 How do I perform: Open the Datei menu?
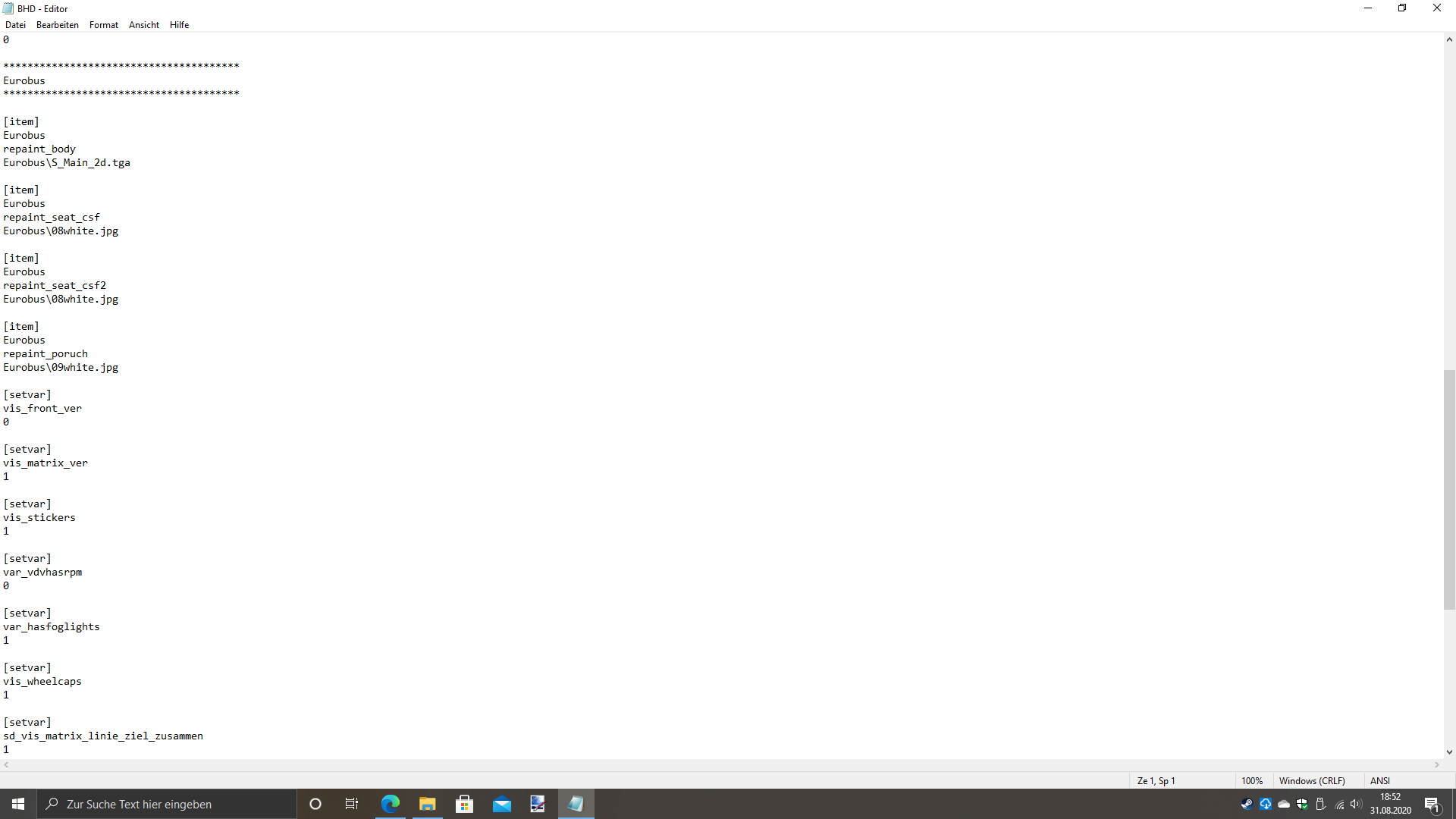[x=15, y=25]
